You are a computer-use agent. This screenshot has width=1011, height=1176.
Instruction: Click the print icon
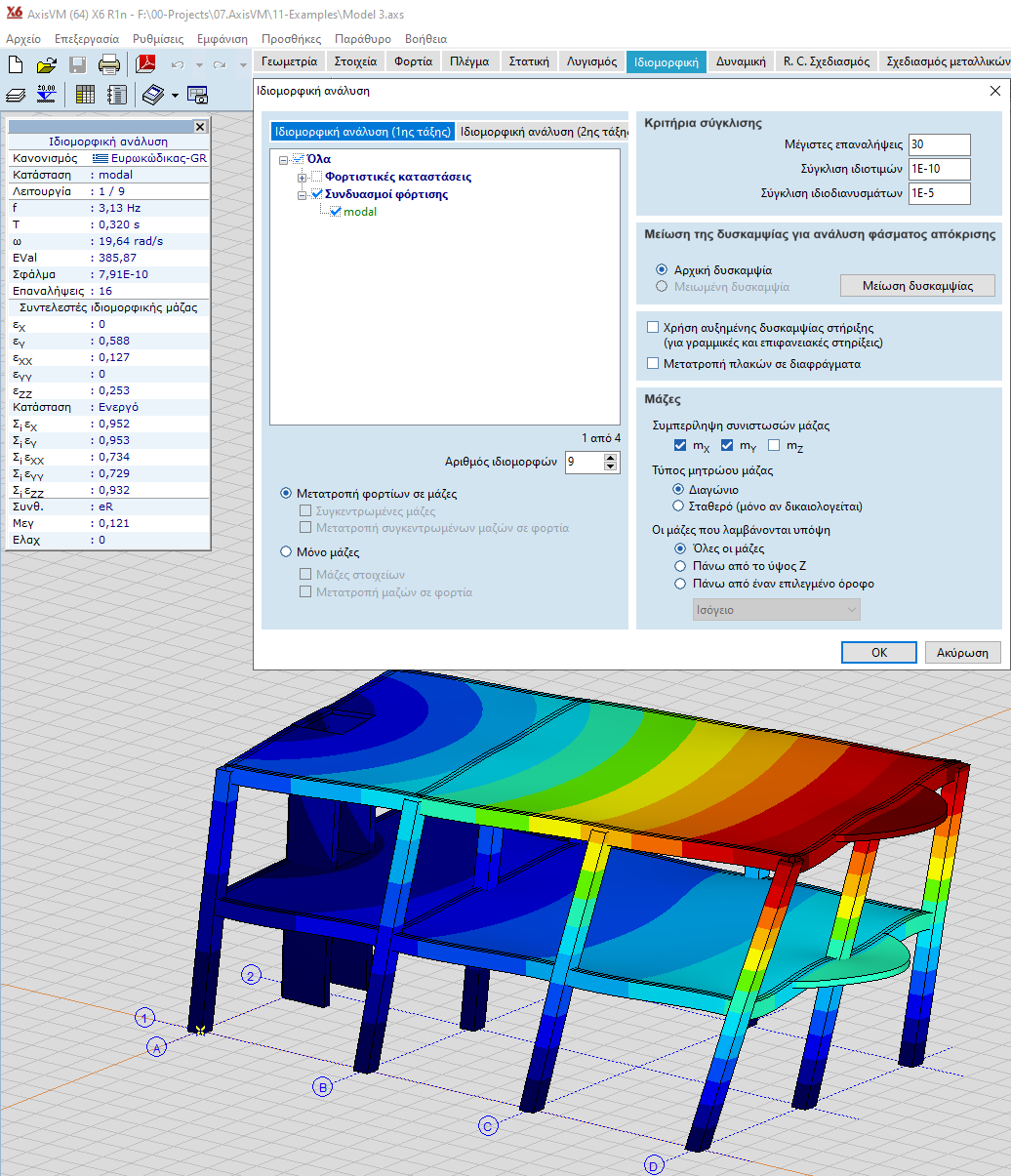click(109, 65)
